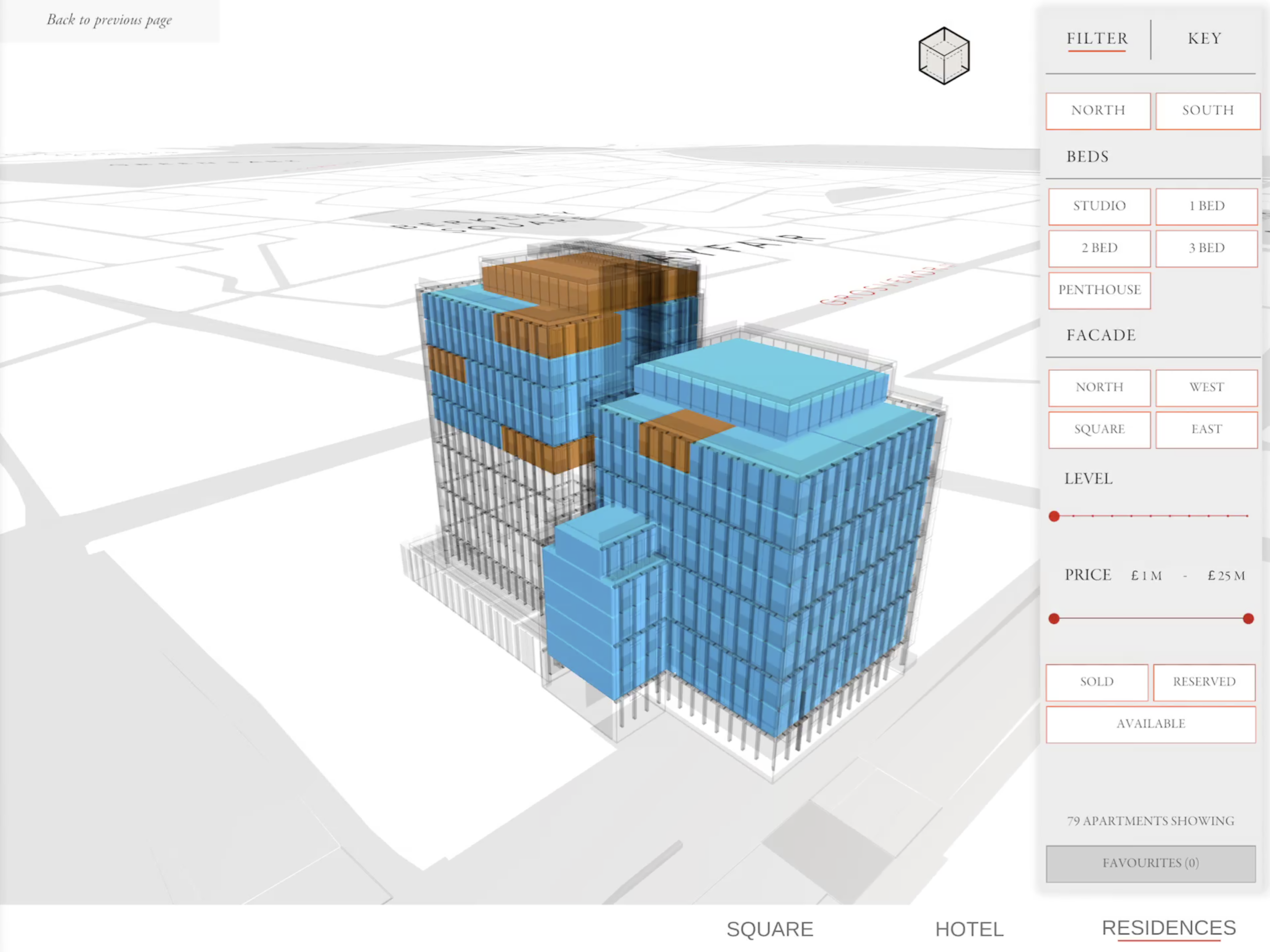Screen dimensions: 1270x952
Task: Select the SQUARE facade filter
Action: 1099,429
